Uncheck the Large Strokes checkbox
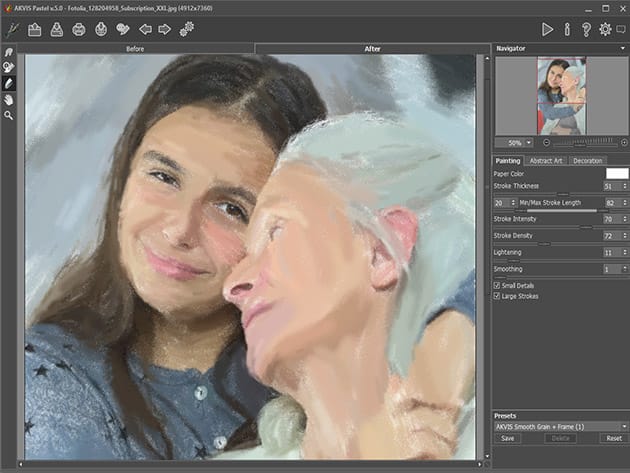This screenshot has width=630, height=473. [x=498, y=296]
